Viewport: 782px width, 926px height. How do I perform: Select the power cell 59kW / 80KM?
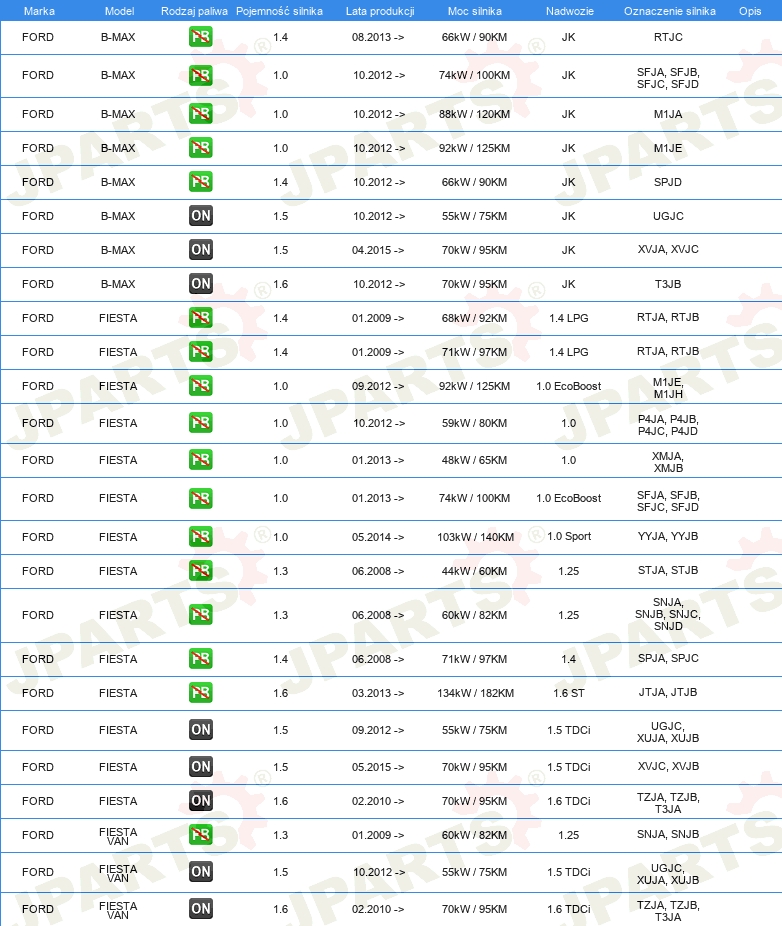(474, 423)
